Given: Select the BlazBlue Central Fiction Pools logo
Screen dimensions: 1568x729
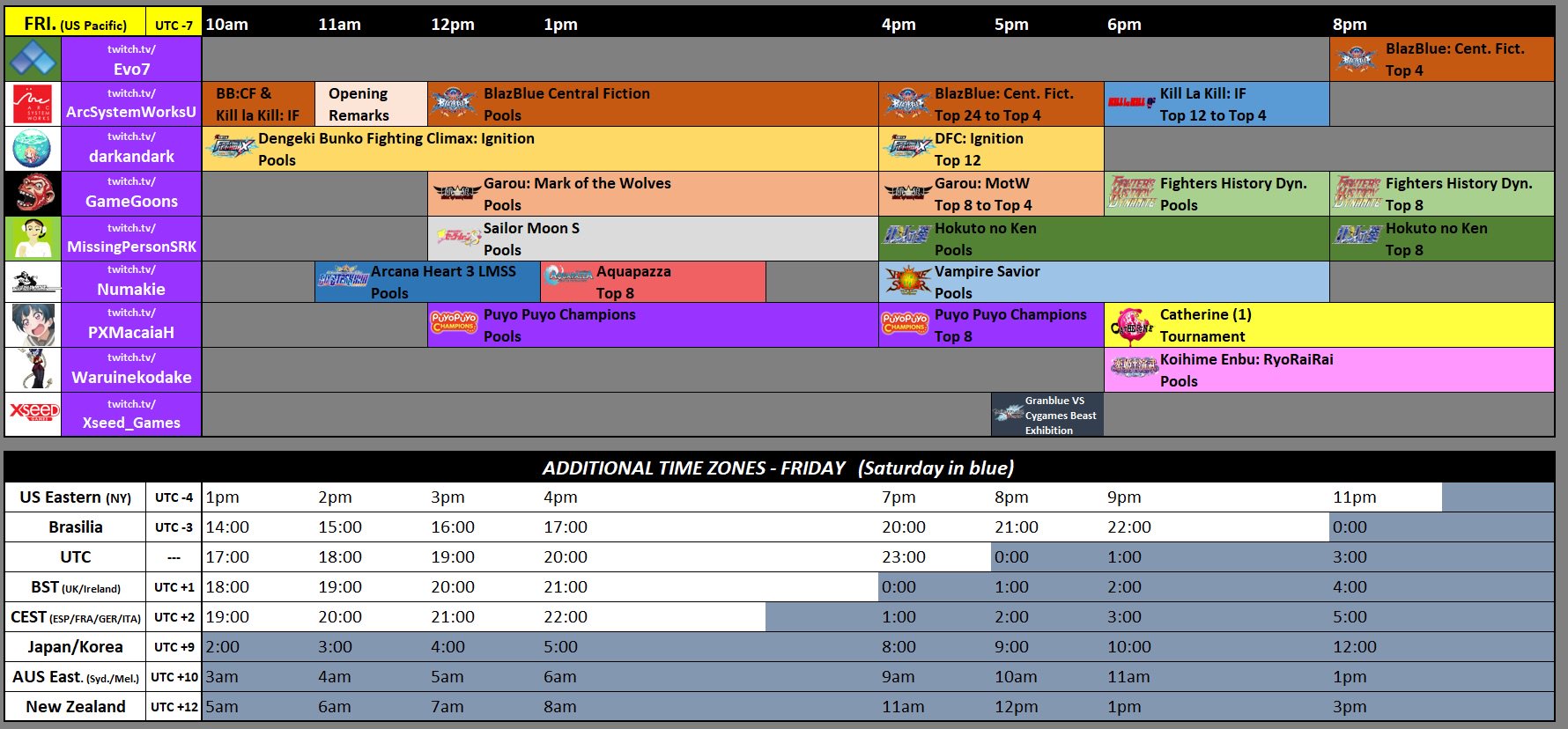Looking at the screenshot, I should [455, 104].
